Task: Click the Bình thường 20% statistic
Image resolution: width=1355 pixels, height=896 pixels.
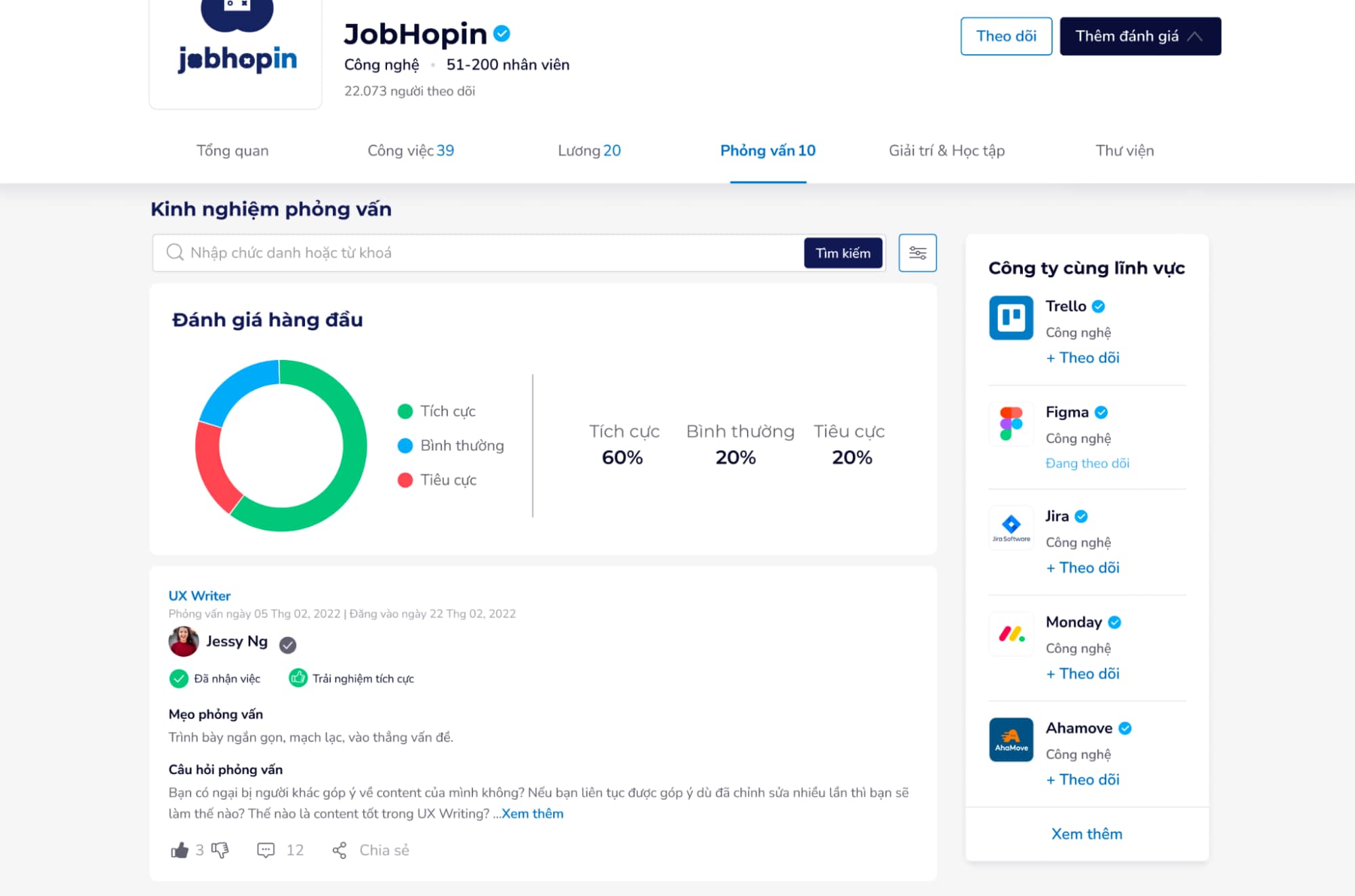Action: pos(740,445)
